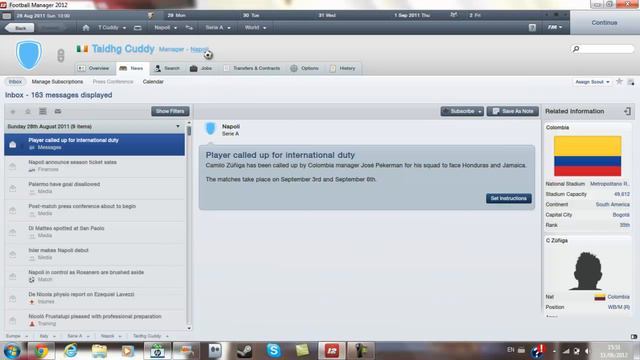Click the Napoli club shield badge
Screen dimensions: 640x360
pyautogui.click(x=29, y=55)
